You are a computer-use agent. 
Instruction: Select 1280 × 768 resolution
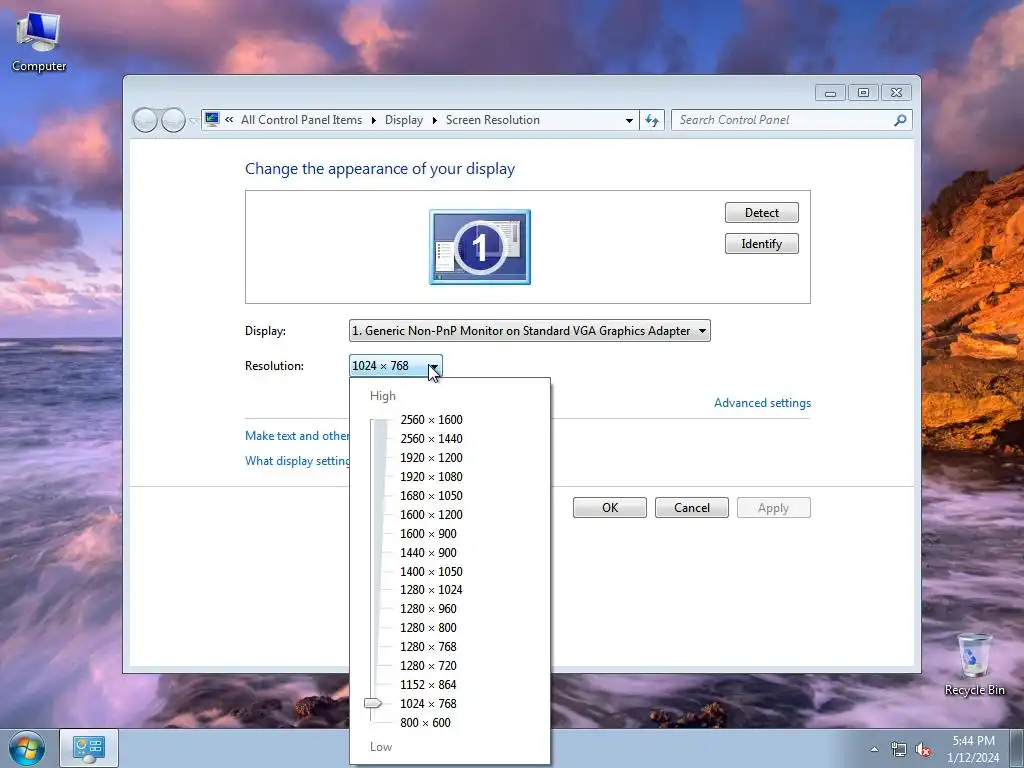[x=428, y=647]
